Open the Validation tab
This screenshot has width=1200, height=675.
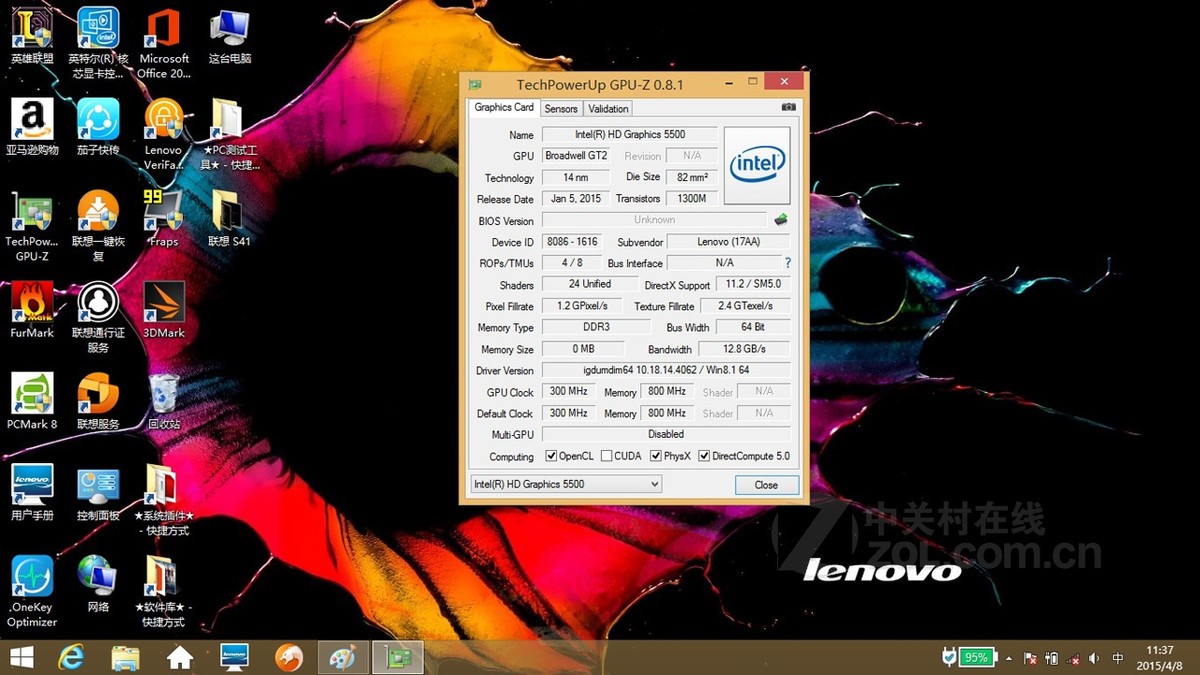(x=607, y=108)
